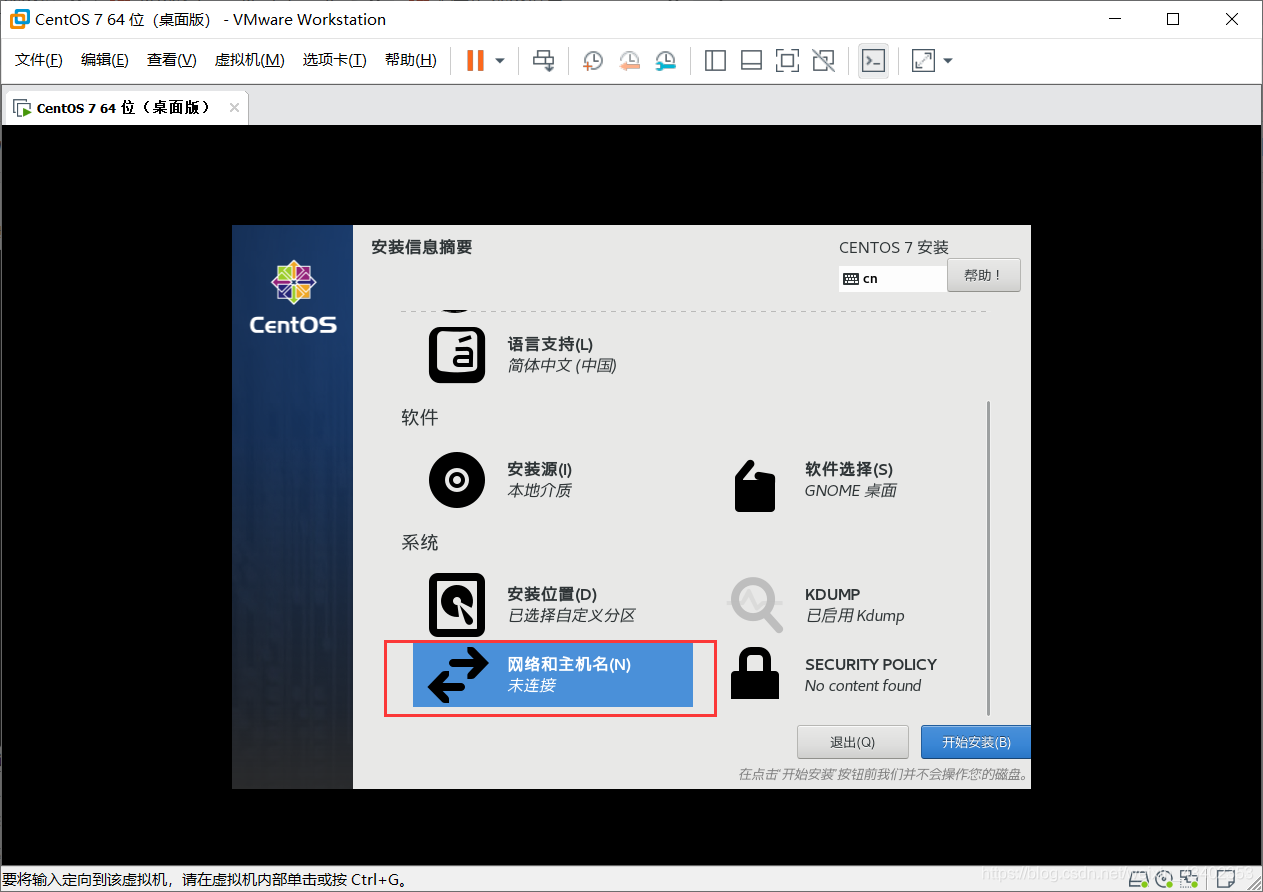Click the CentOS logo in sidebar

pos(293,297)
